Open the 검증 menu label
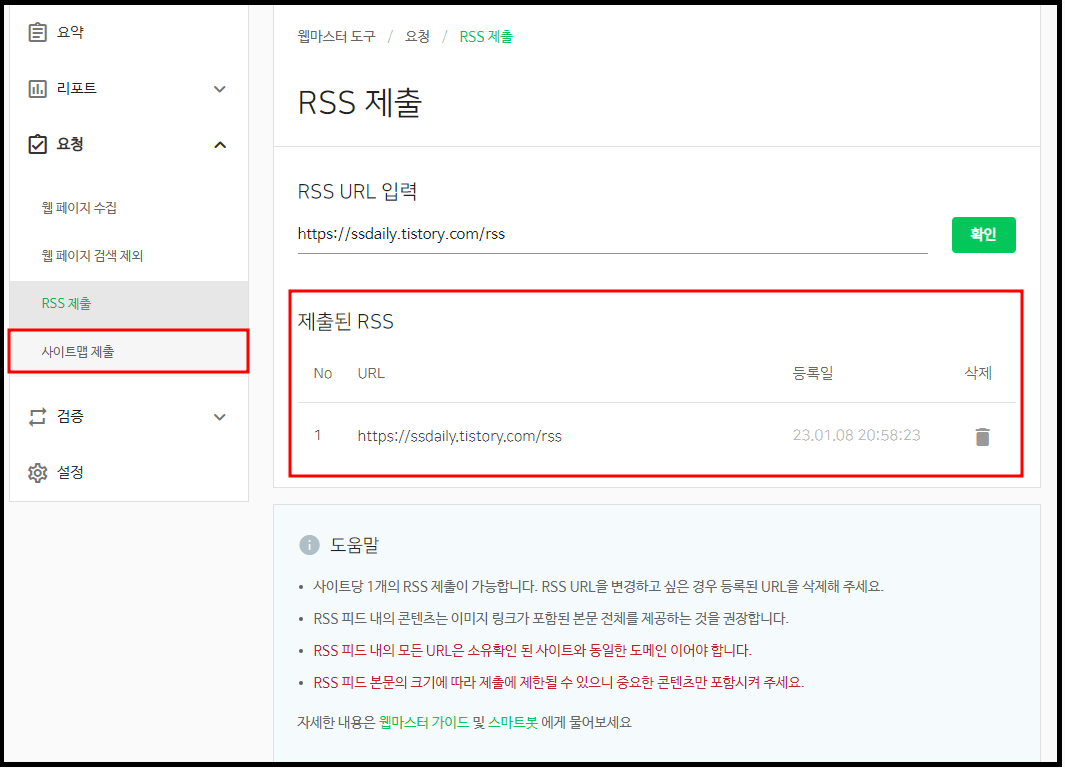1065x768 pixels. point(70,416)
